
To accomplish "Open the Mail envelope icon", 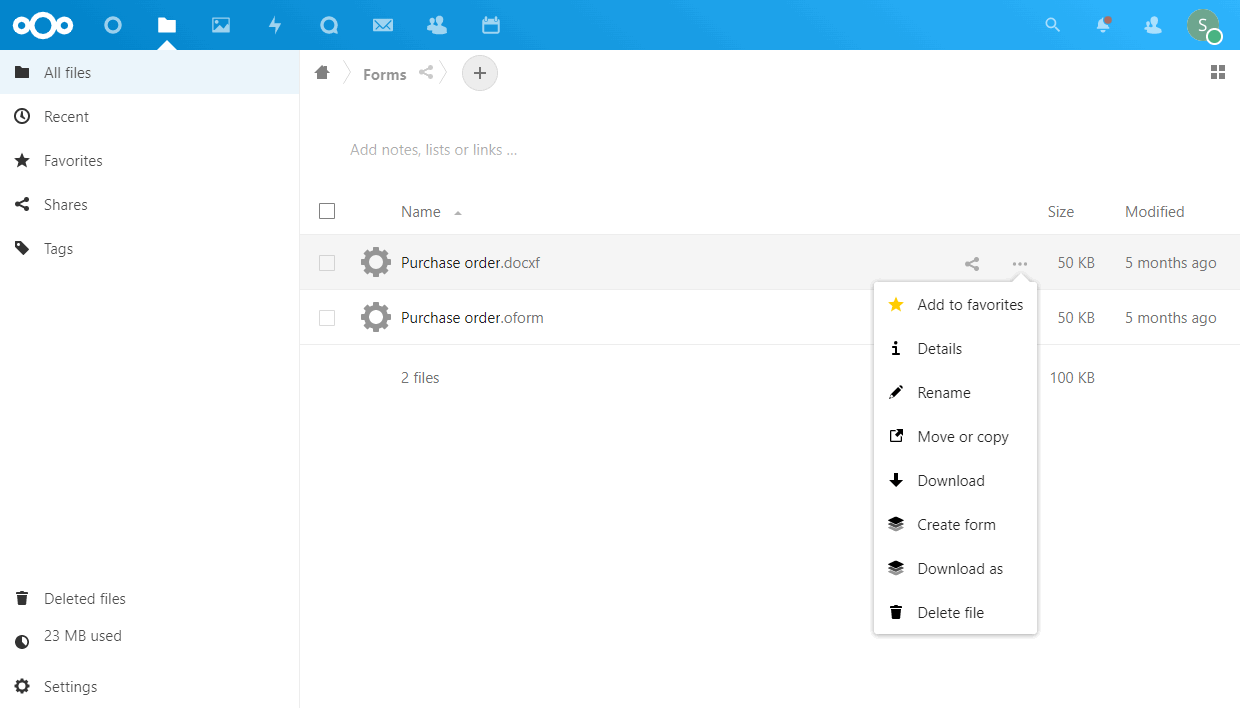I will (383, 25).
